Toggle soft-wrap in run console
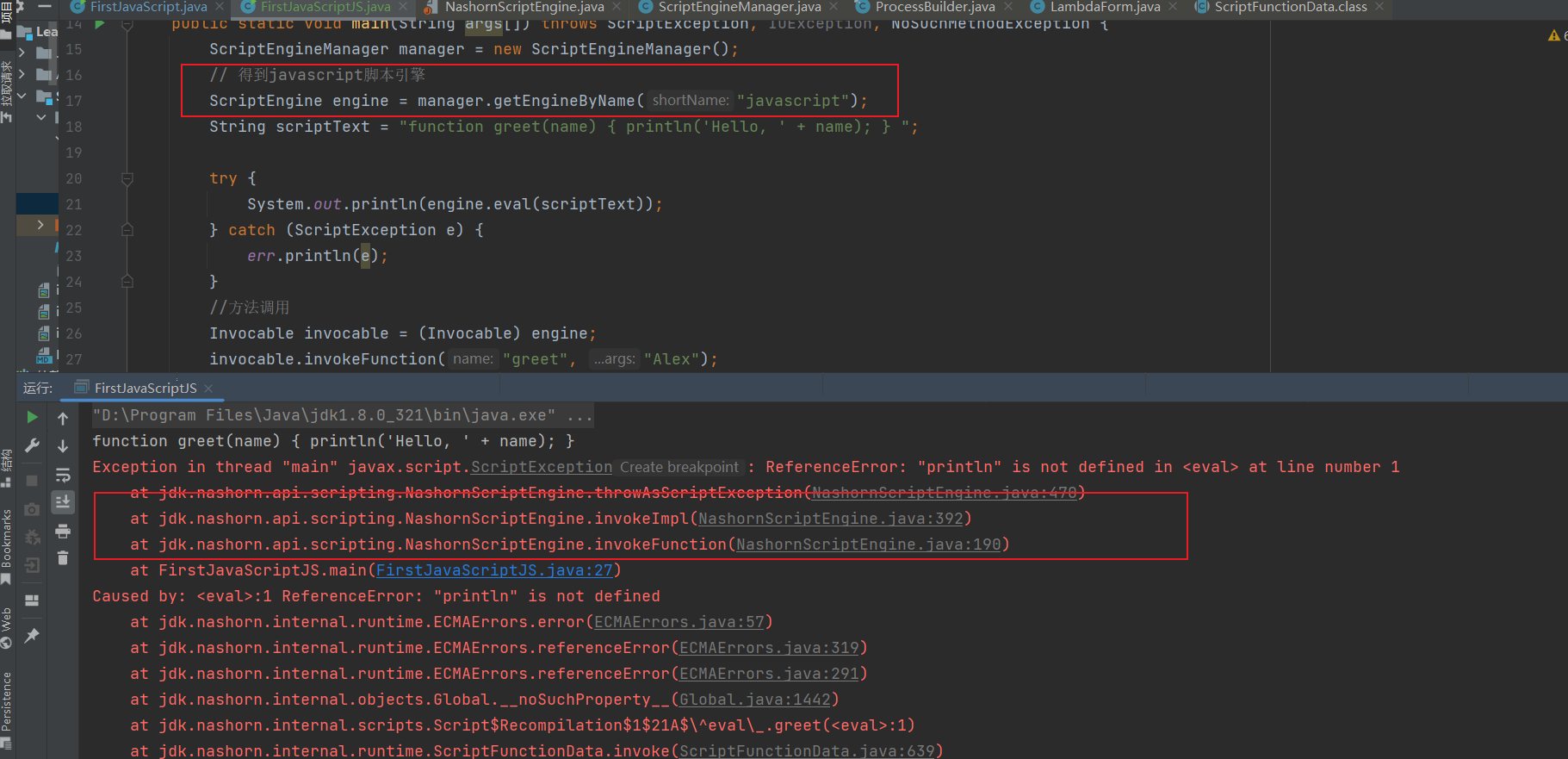1568x759 pixels. click(x=63, y=475)
